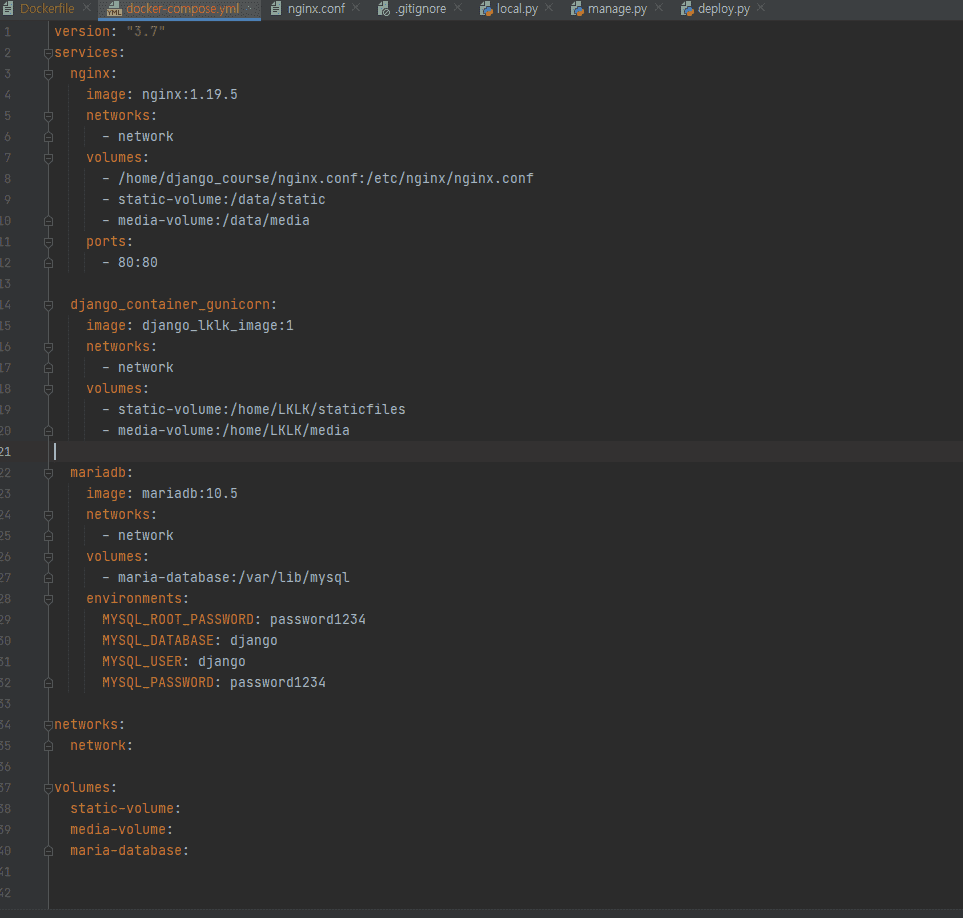Click the static-volume: definition on line 38
Viewport: 963px width, 918px height.
(125, 809)
